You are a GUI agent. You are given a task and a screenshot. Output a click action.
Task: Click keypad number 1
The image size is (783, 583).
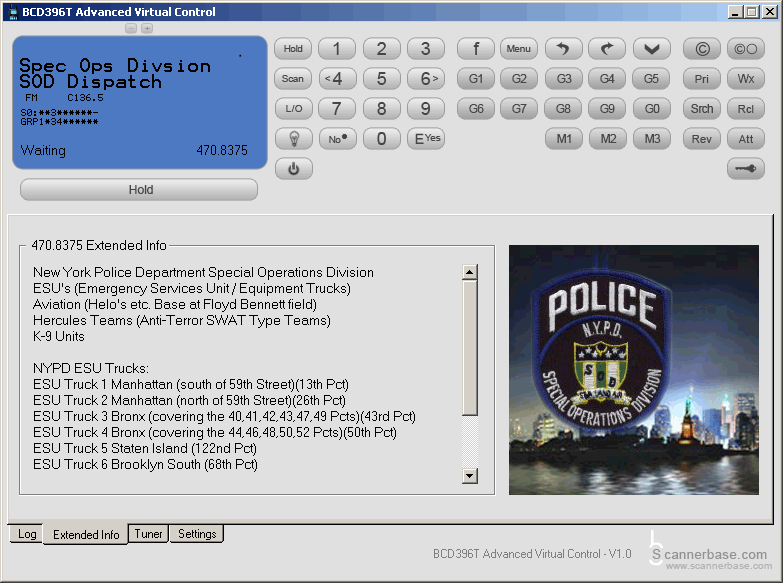point(338,48)
